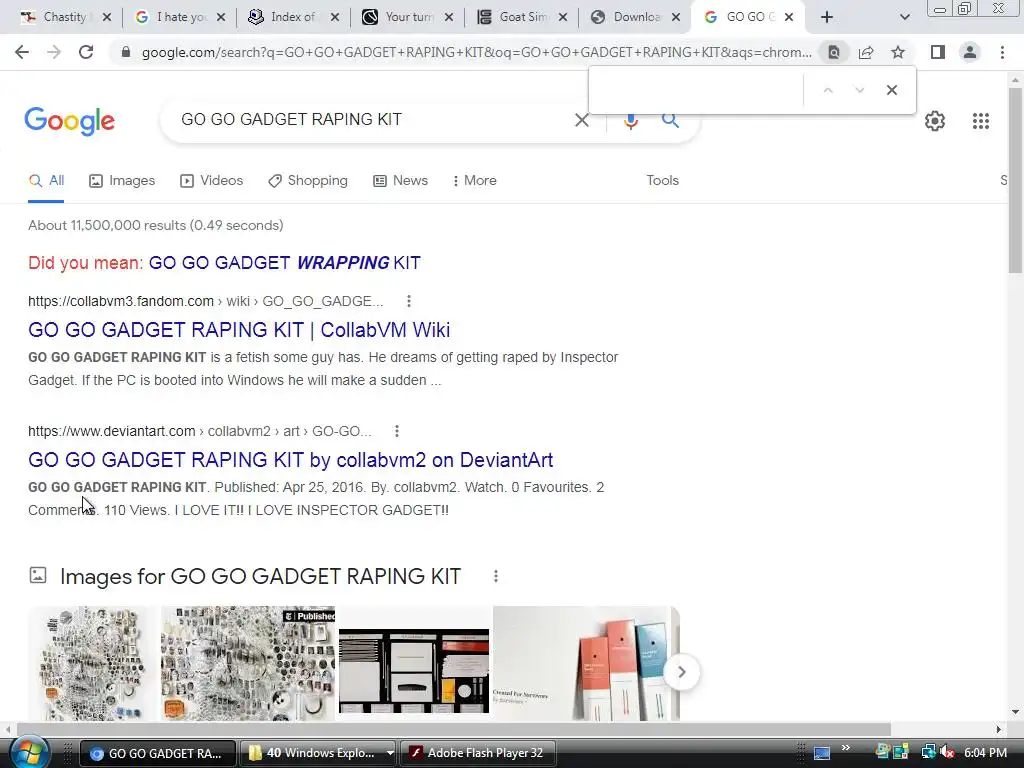Close the Goat Sim tab
The height and width of the screenshot is (768, 1024).
coord(563,17)
